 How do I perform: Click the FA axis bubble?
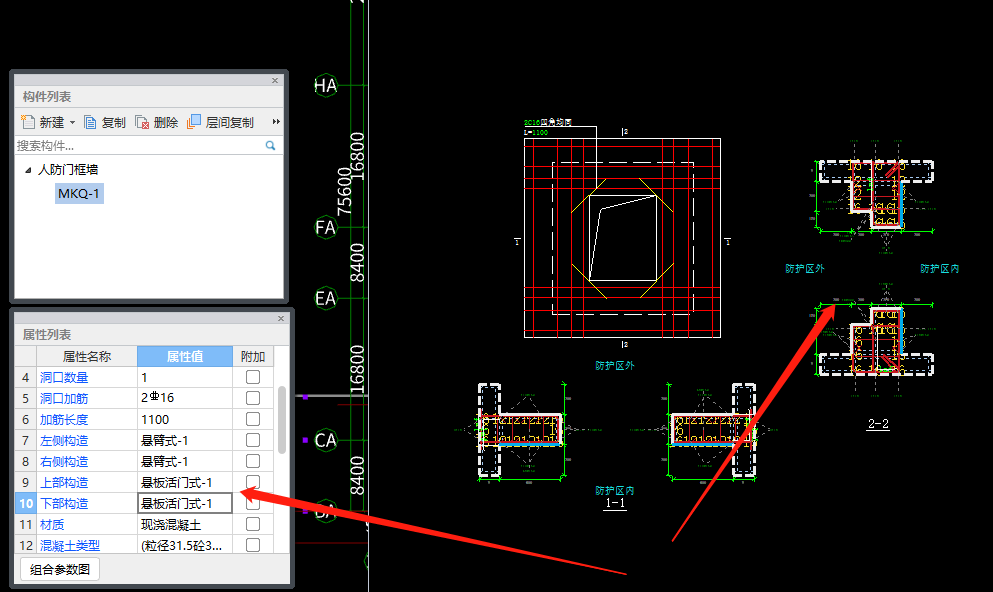[326, 227]
